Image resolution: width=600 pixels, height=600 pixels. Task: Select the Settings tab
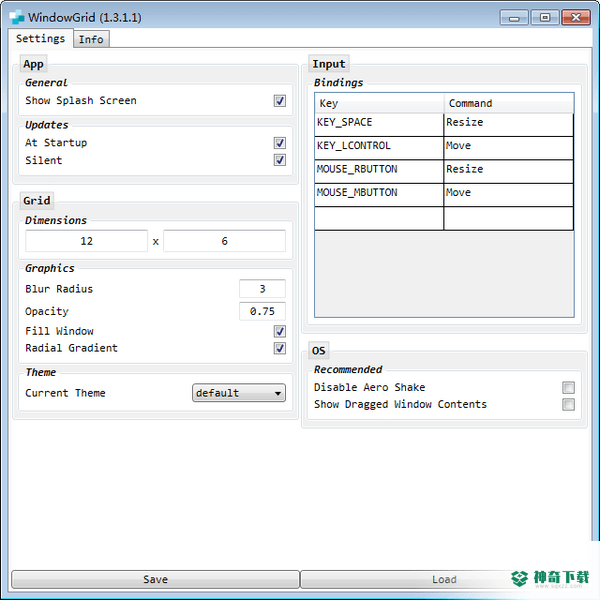(x=41, y=39)
